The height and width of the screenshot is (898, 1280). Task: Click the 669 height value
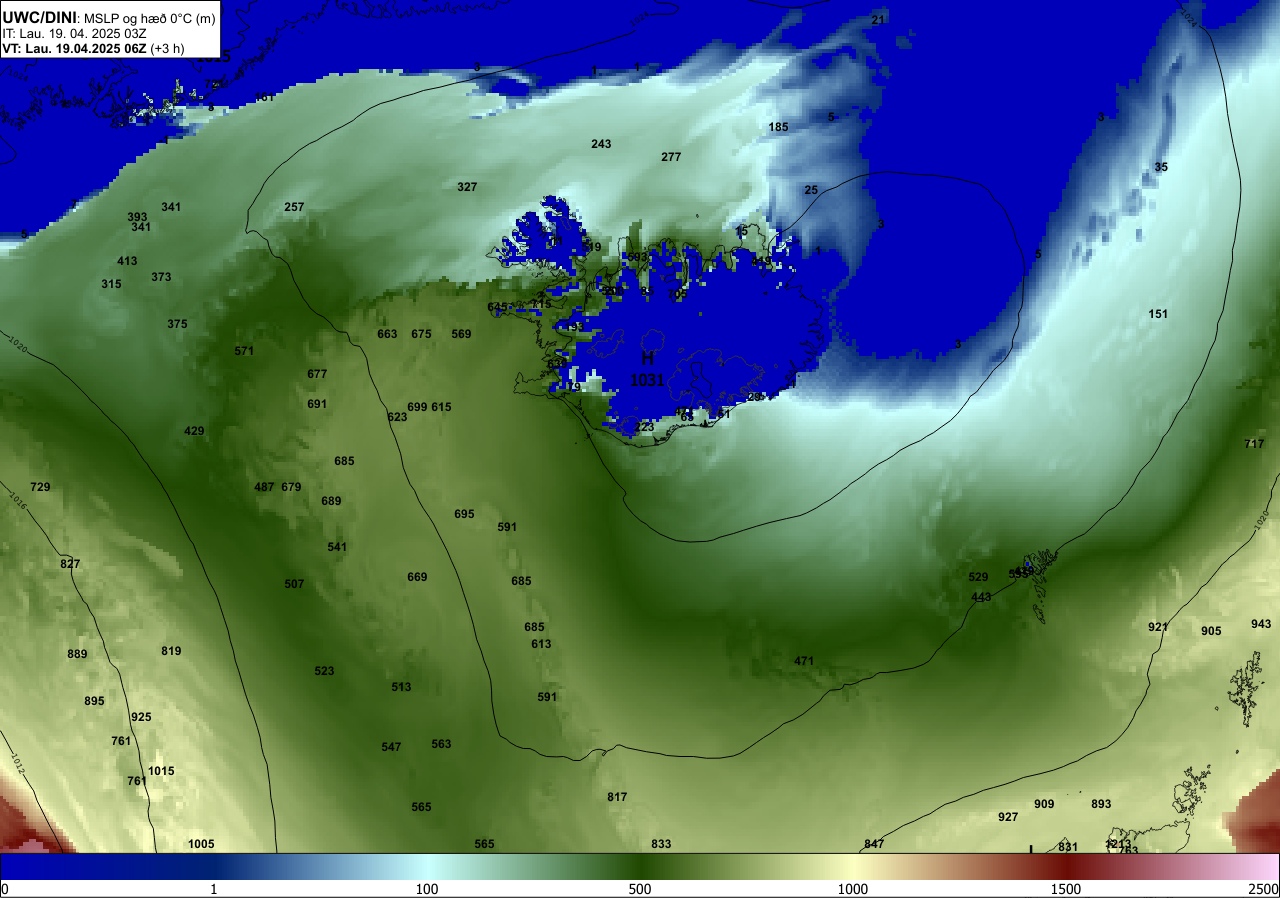point(417,577)
